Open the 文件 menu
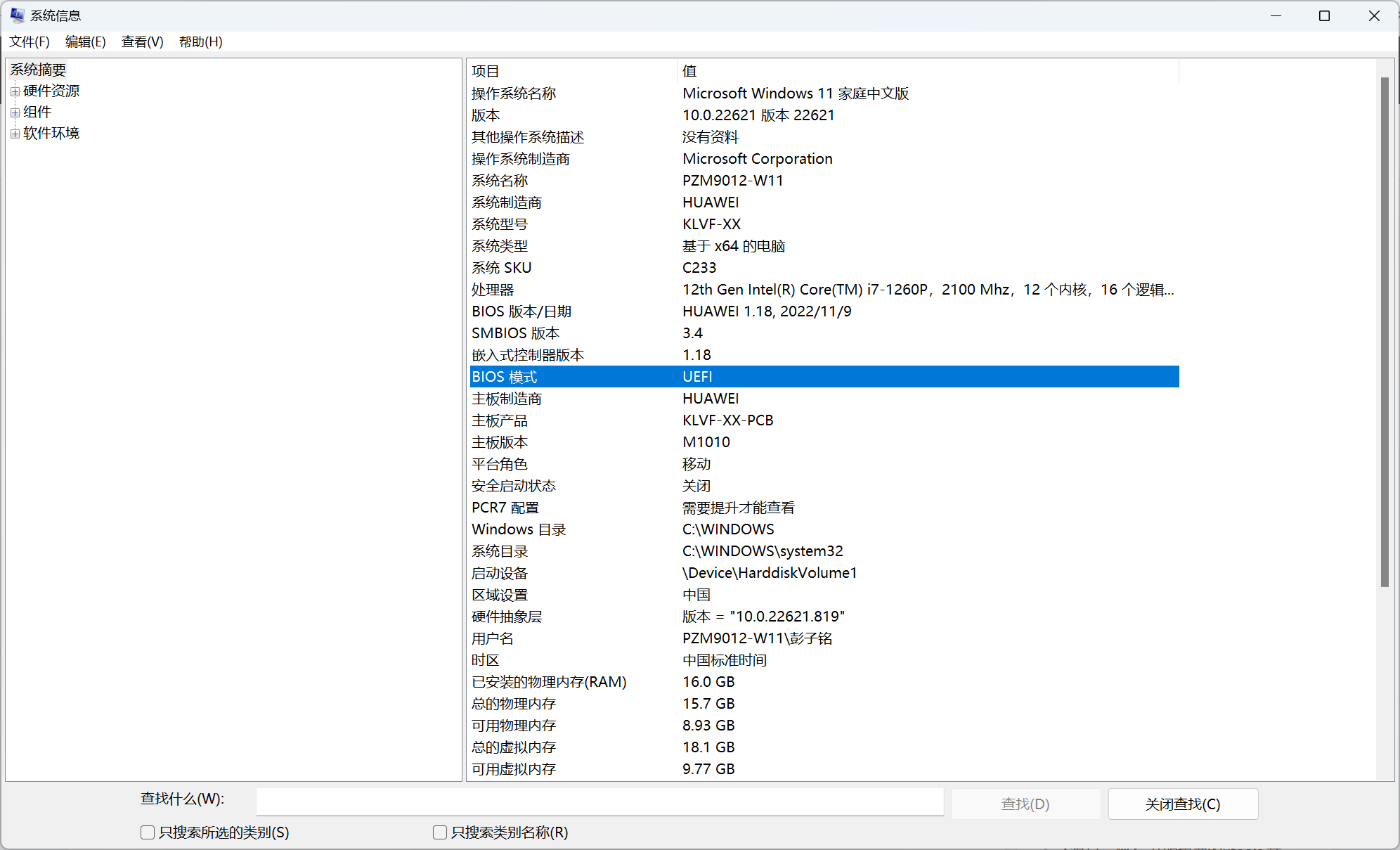 point(29,41)
